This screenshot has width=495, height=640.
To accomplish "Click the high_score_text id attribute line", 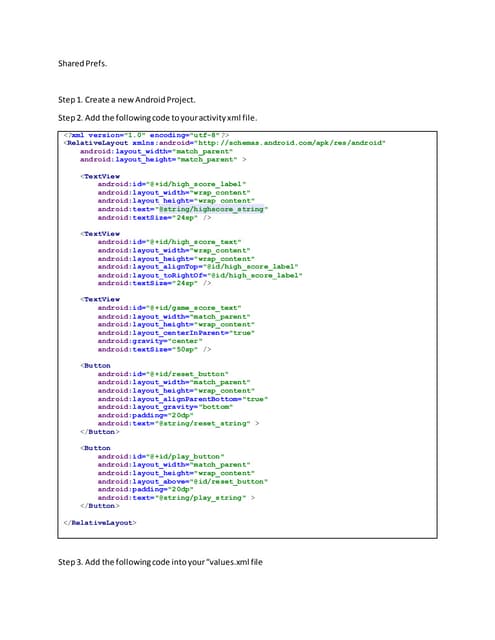I will pos(169,242).
